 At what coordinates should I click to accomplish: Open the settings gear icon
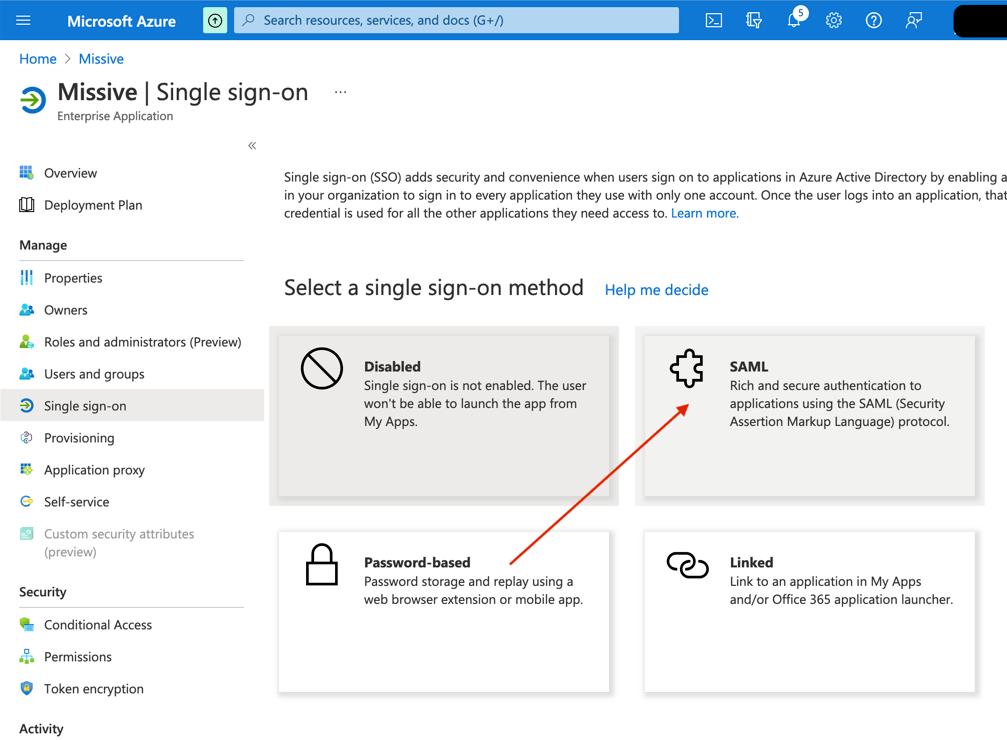click(834, 20)
